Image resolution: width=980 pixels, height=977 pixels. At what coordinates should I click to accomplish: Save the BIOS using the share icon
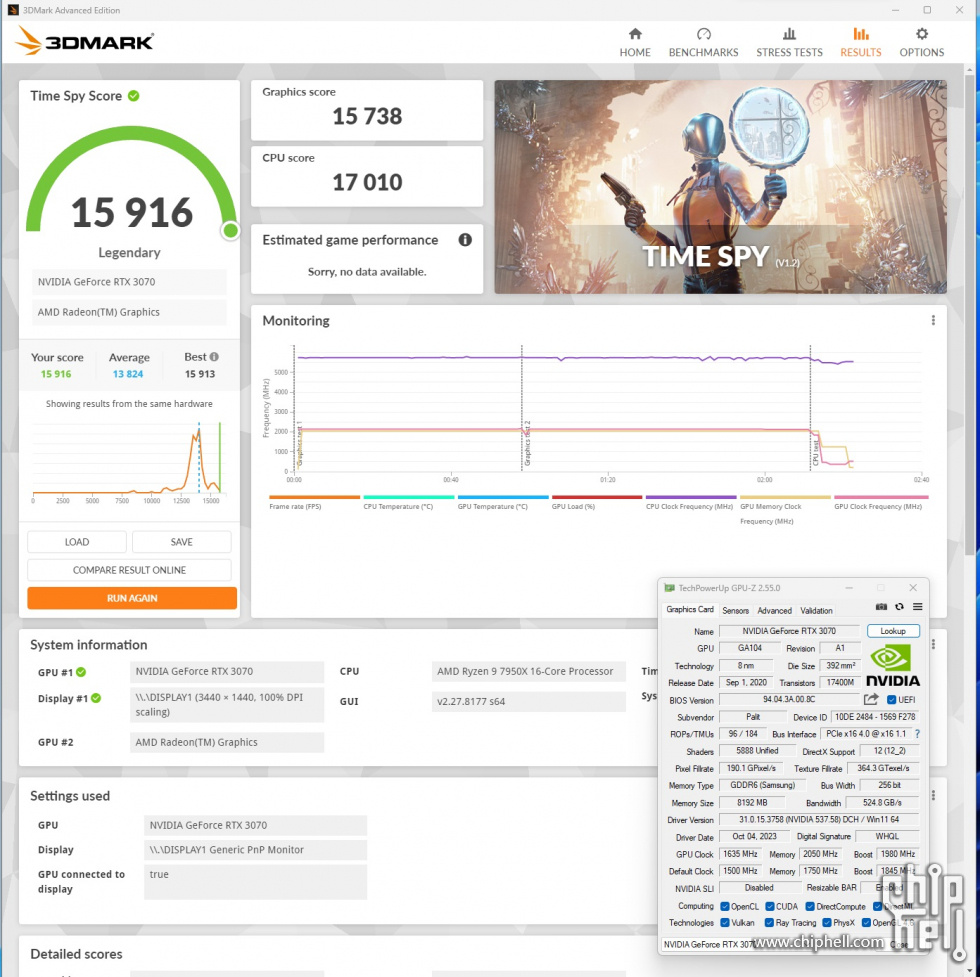[x=871, y=699]
